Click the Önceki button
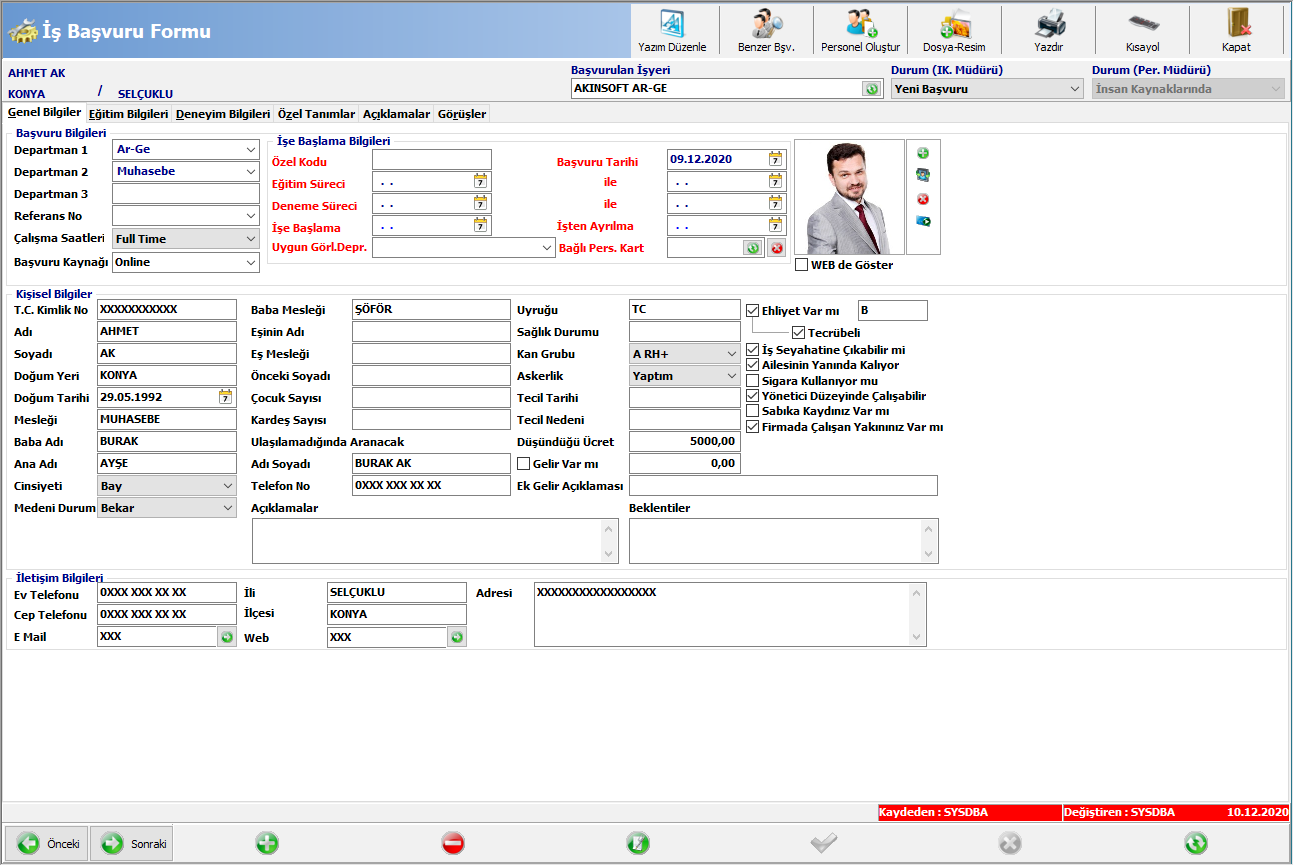Screen dimensions: 1294x866 pyautogui.click(x=47, y=843)
